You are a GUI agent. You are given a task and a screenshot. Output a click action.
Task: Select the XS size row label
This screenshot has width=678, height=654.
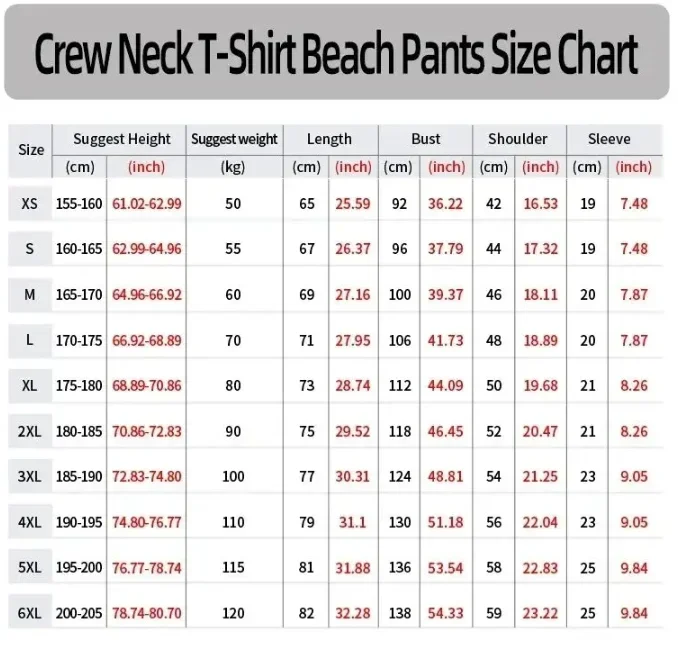click(30, 204)
